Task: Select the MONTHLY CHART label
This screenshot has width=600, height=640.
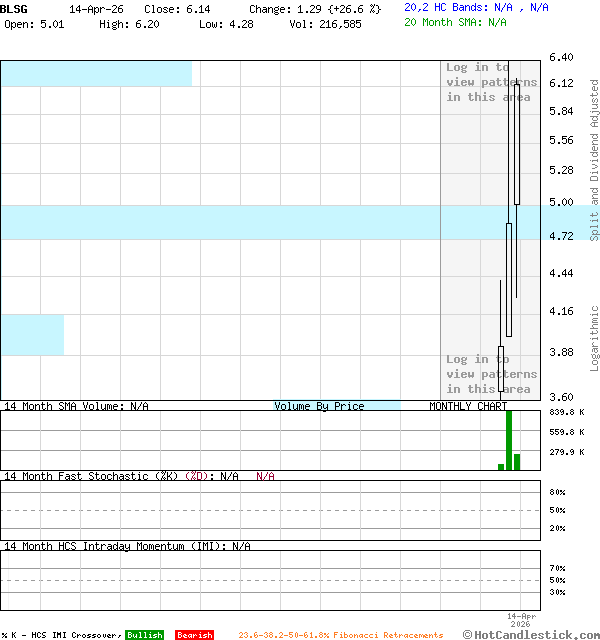Action: (x=468, y=406)
